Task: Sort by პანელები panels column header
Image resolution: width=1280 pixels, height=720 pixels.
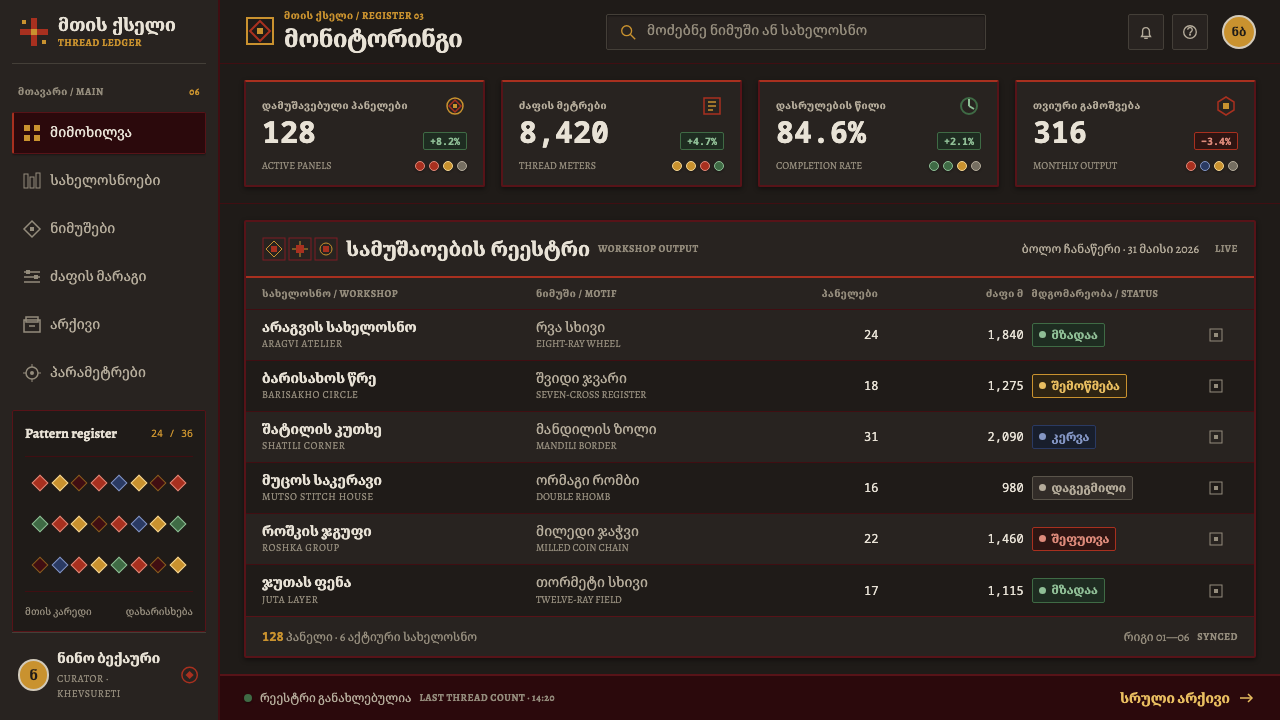Action: (x=850, y=294)
